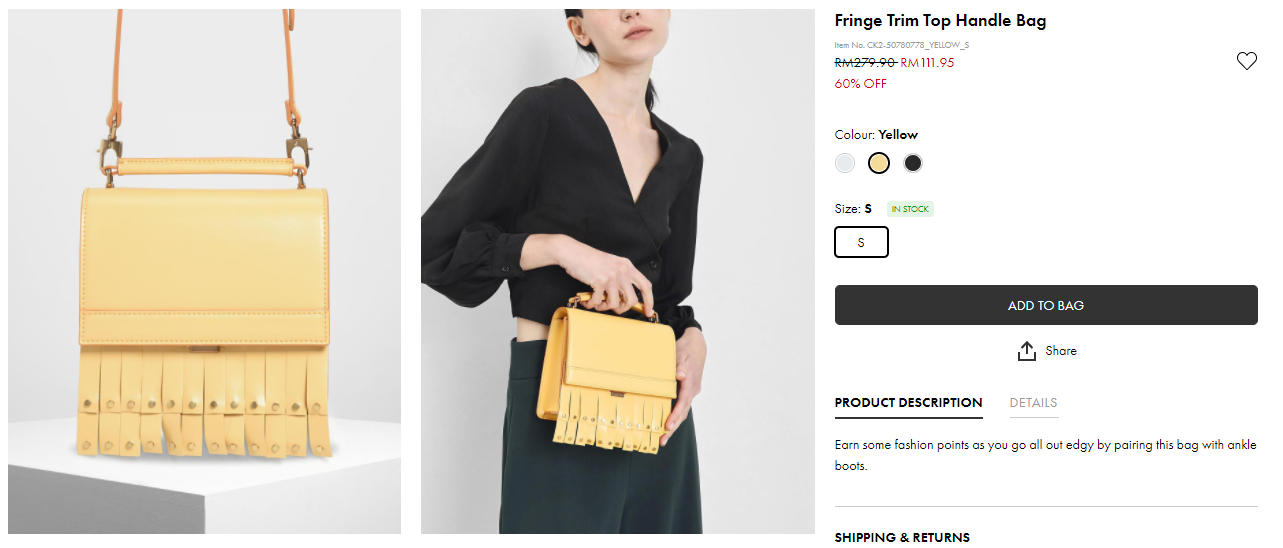Expand the Shipping & Returns section
1283x548 pixels.
coord(902,537)
